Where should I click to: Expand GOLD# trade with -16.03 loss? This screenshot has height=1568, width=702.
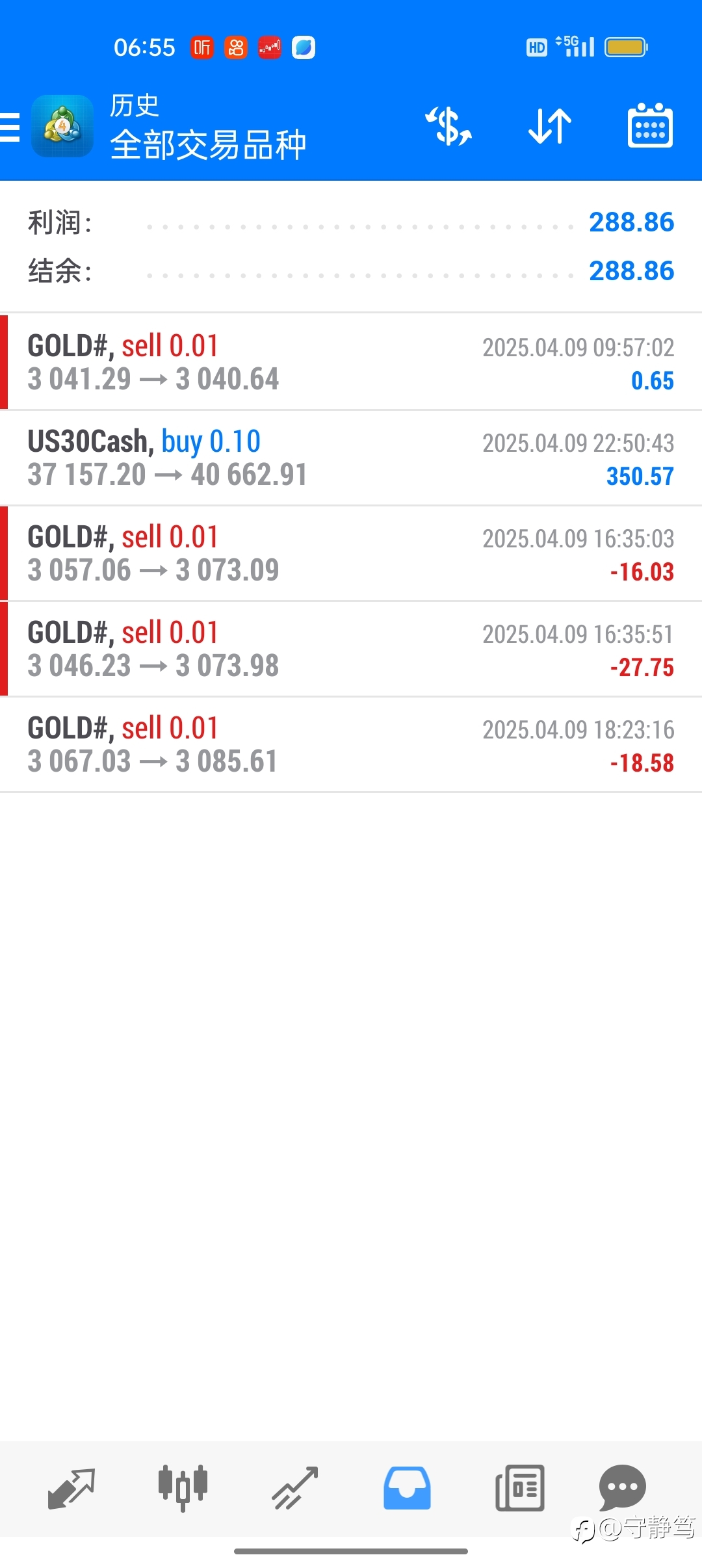351,553
